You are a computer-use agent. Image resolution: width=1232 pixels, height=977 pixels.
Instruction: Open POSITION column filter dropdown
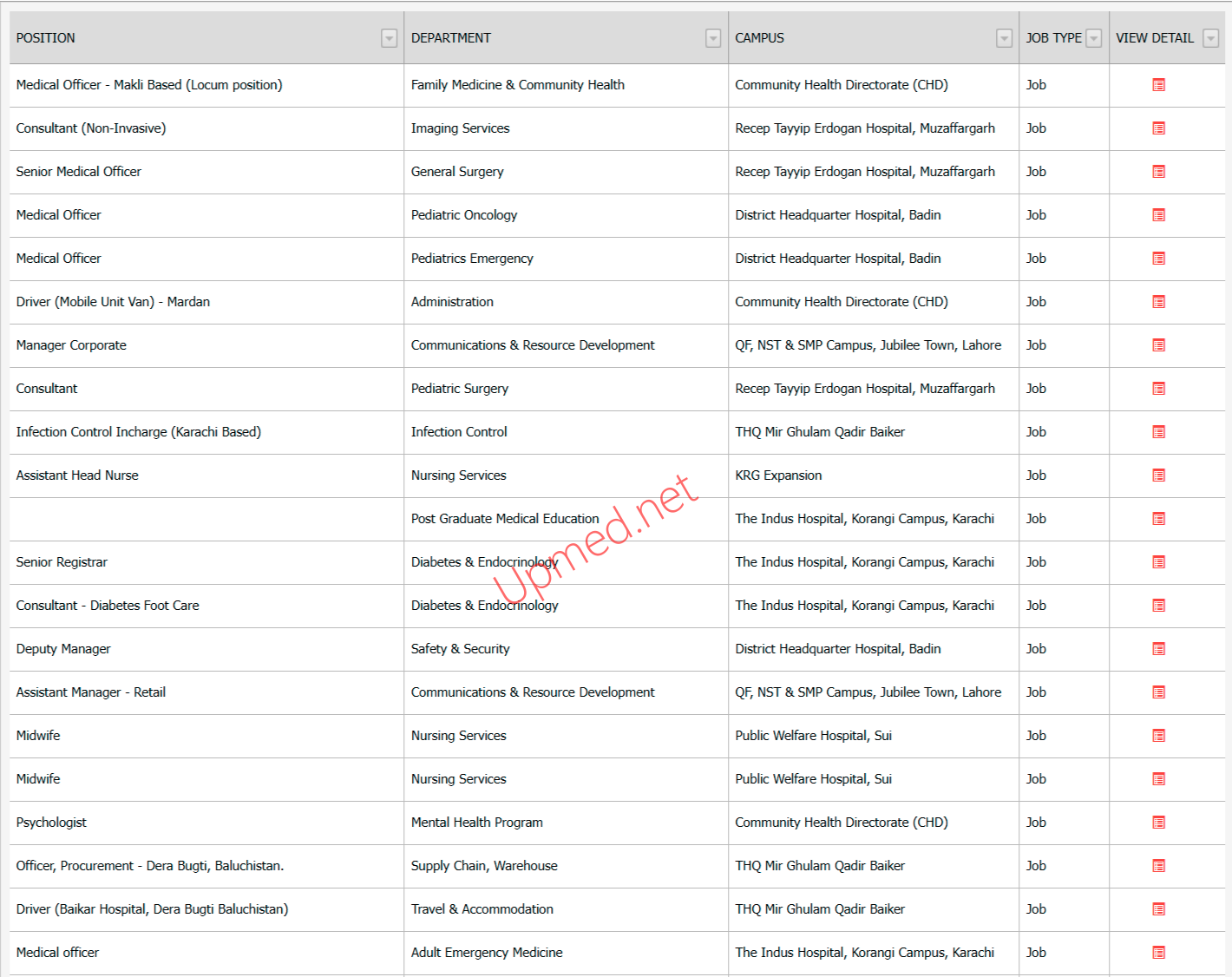tap(390, 38)
